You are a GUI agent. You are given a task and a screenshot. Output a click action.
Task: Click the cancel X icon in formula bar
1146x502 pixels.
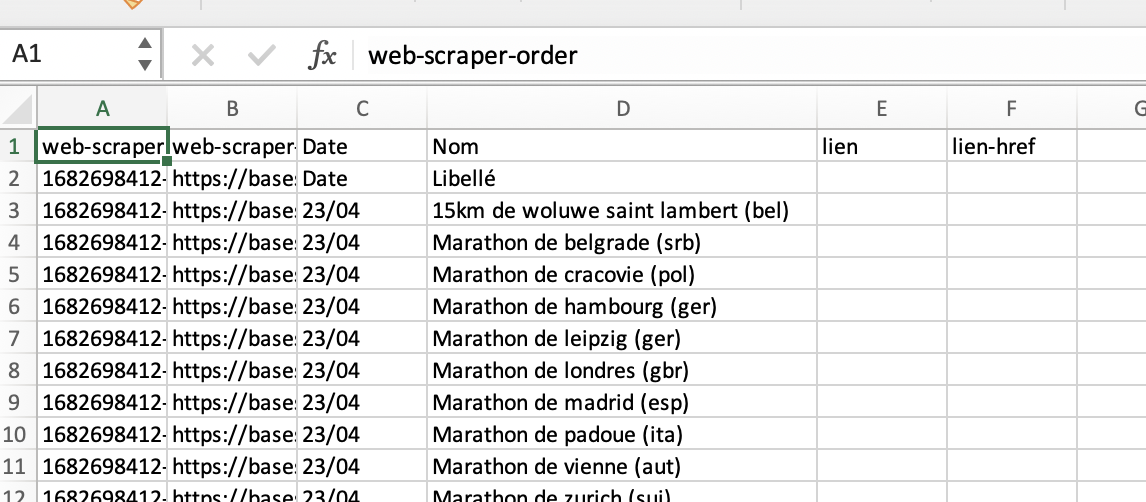(x=203, y=55)
